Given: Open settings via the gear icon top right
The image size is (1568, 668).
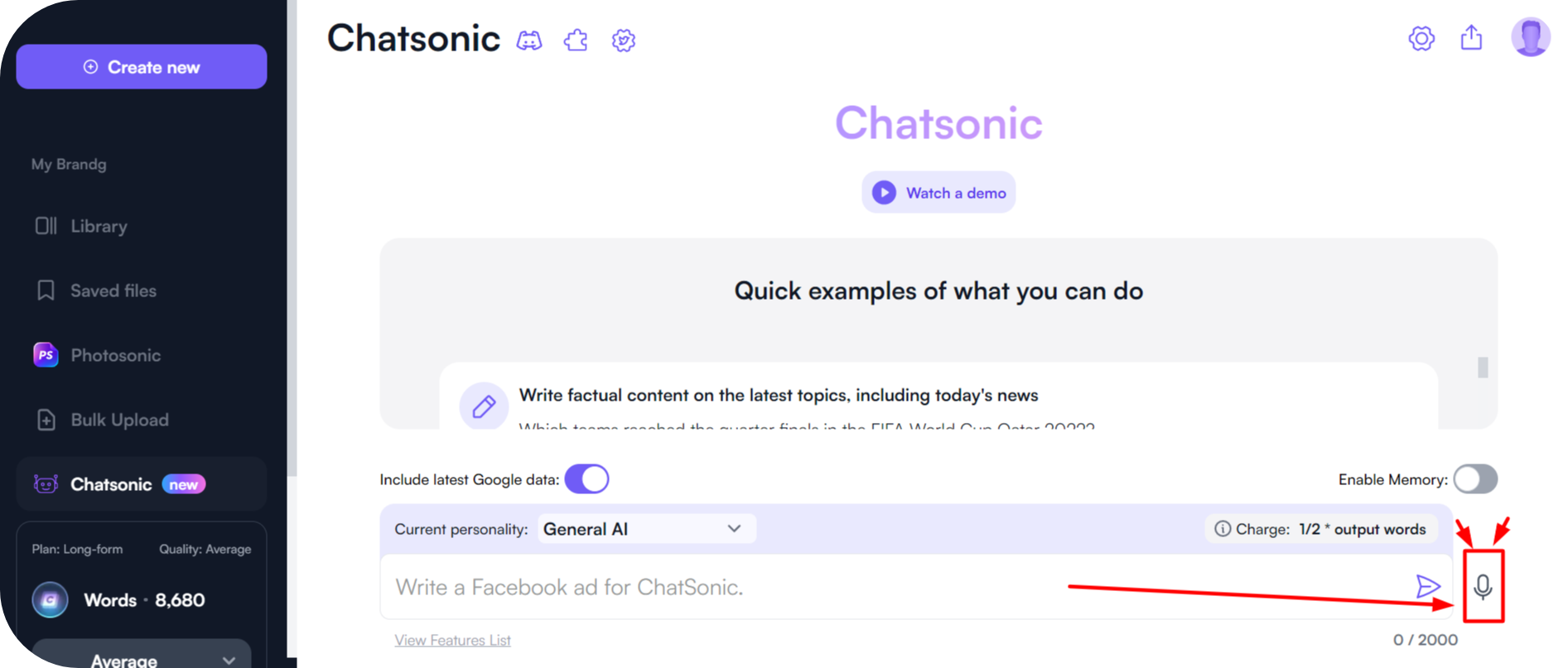Looking at the screenshot, I should [x=1421, y=38].
